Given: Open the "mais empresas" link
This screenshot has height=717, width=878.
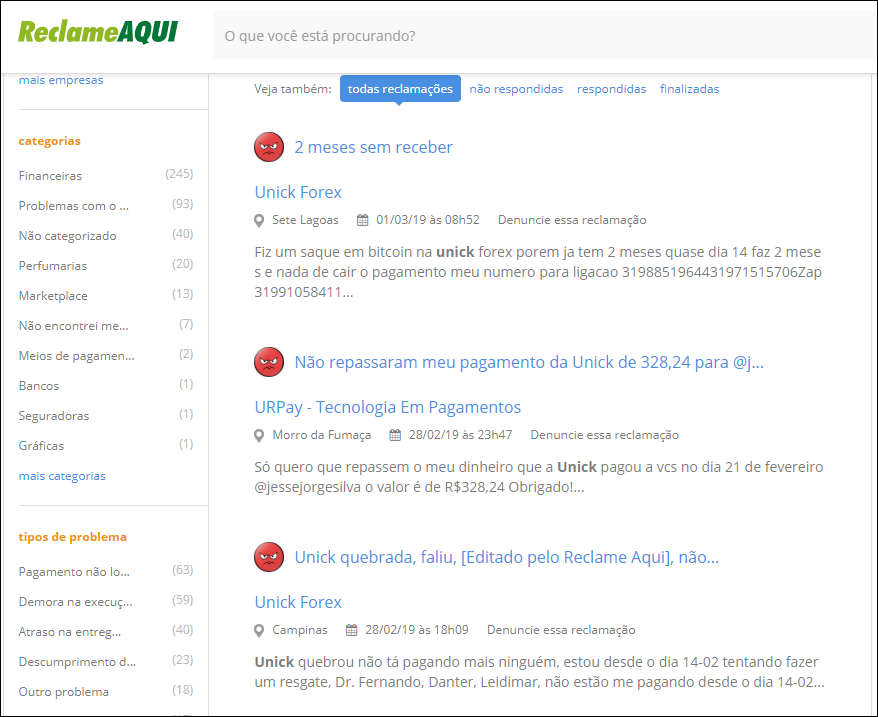Looking at the screenshot, I should pos(61,80).
